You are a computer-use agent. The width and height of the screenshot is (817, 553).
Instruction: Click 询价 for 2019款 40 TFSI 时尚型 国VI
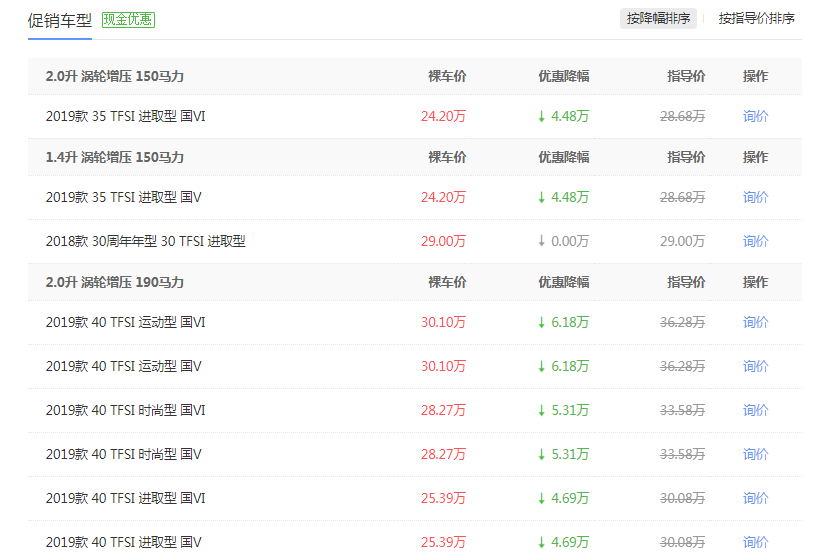[x=755, y=411]
